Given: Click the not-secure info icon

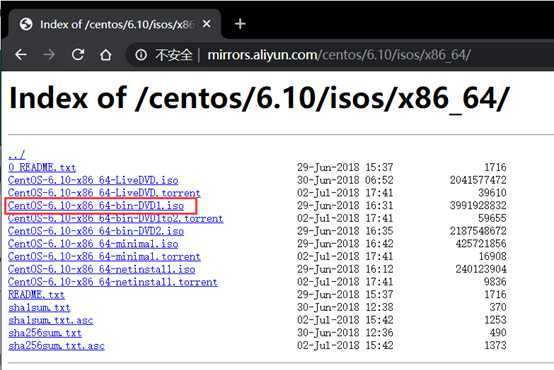Looking at the screenshot, I should [141, 55].
